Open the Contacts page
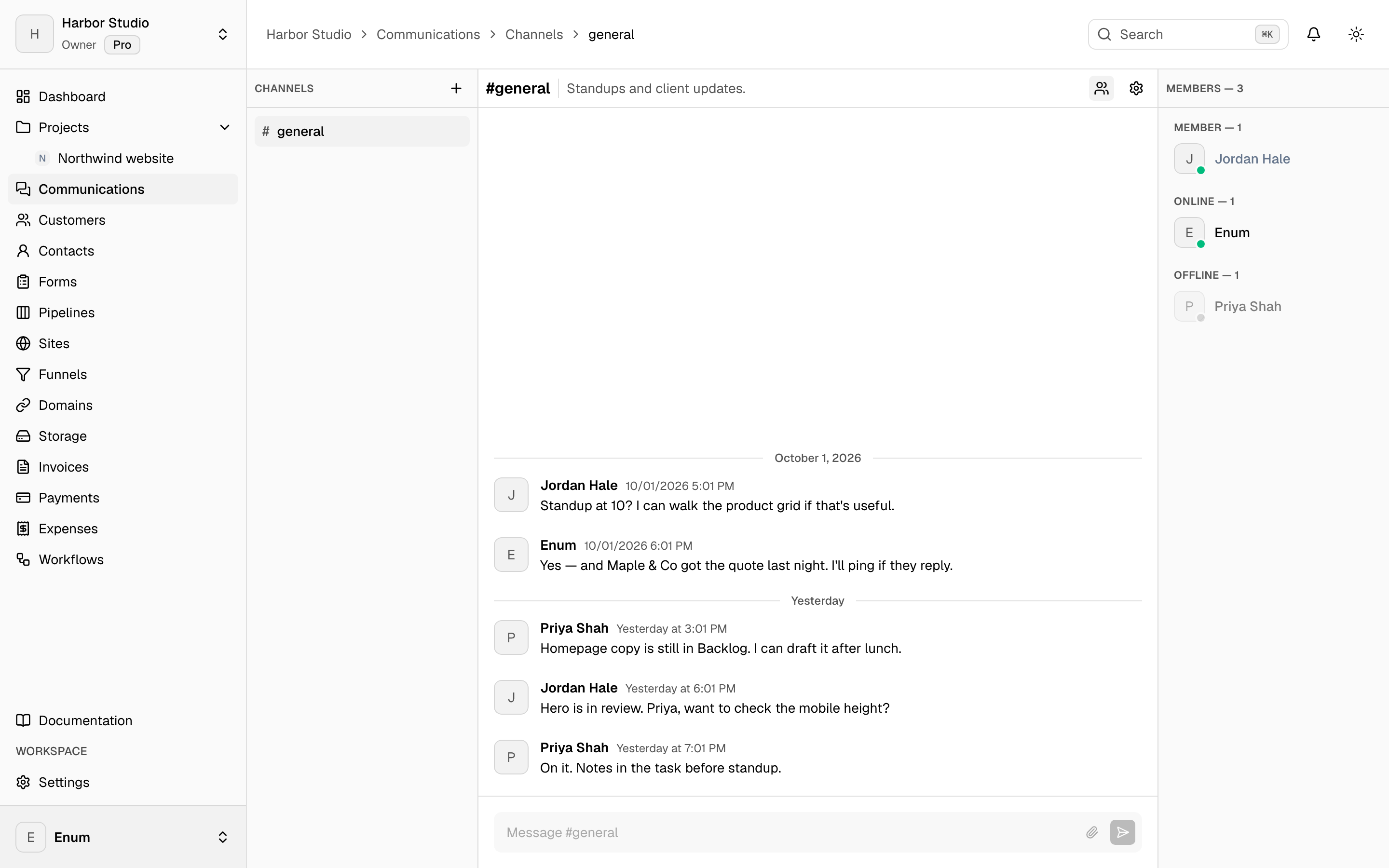1389x868 pixels. pos(123,251)
